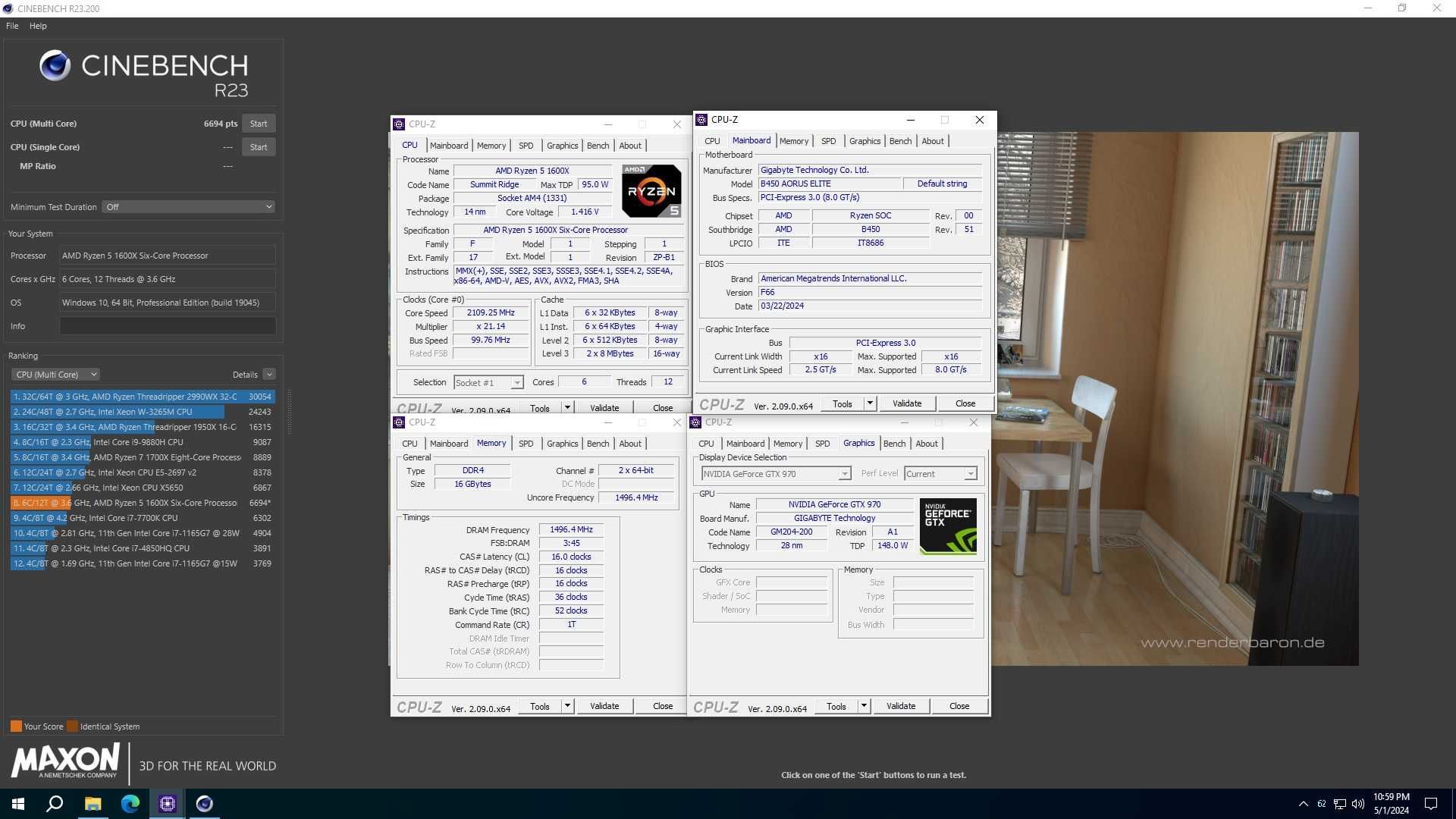Select Memory tab in CPU tab window
The image size is (1456, 819).
pyautogui.click(x=491, y=146)
